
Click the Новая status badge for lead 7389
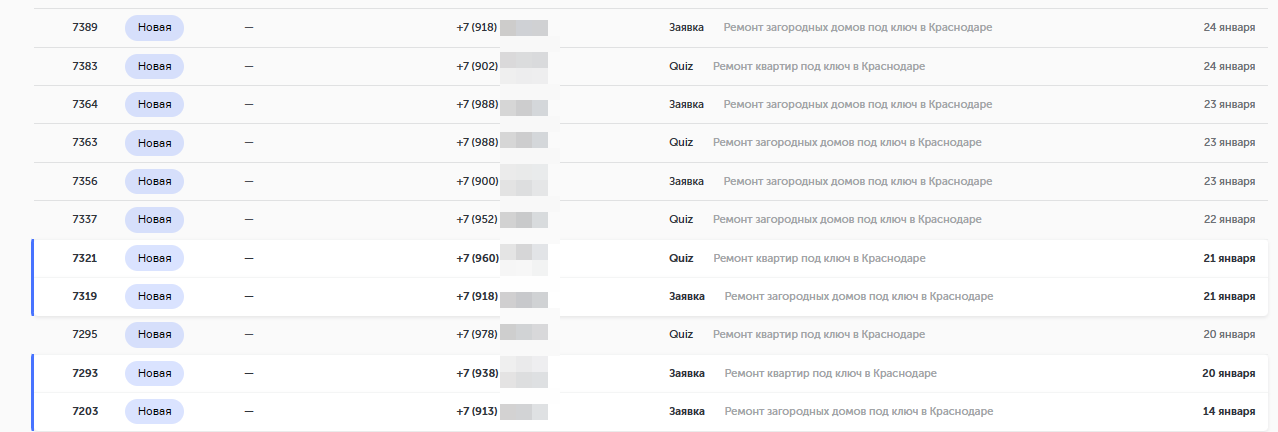click(x=154, y=28)
